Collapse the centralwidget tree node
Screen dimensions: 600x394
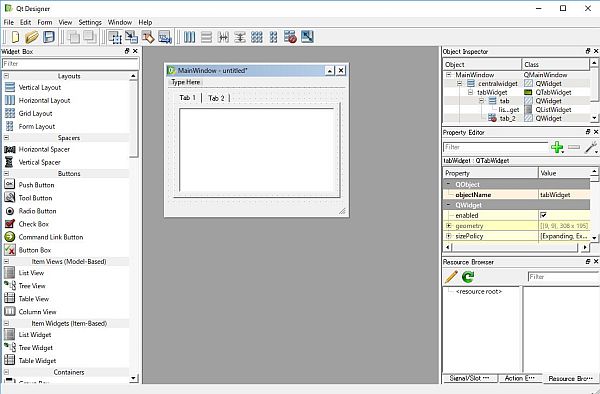point(460,83)
